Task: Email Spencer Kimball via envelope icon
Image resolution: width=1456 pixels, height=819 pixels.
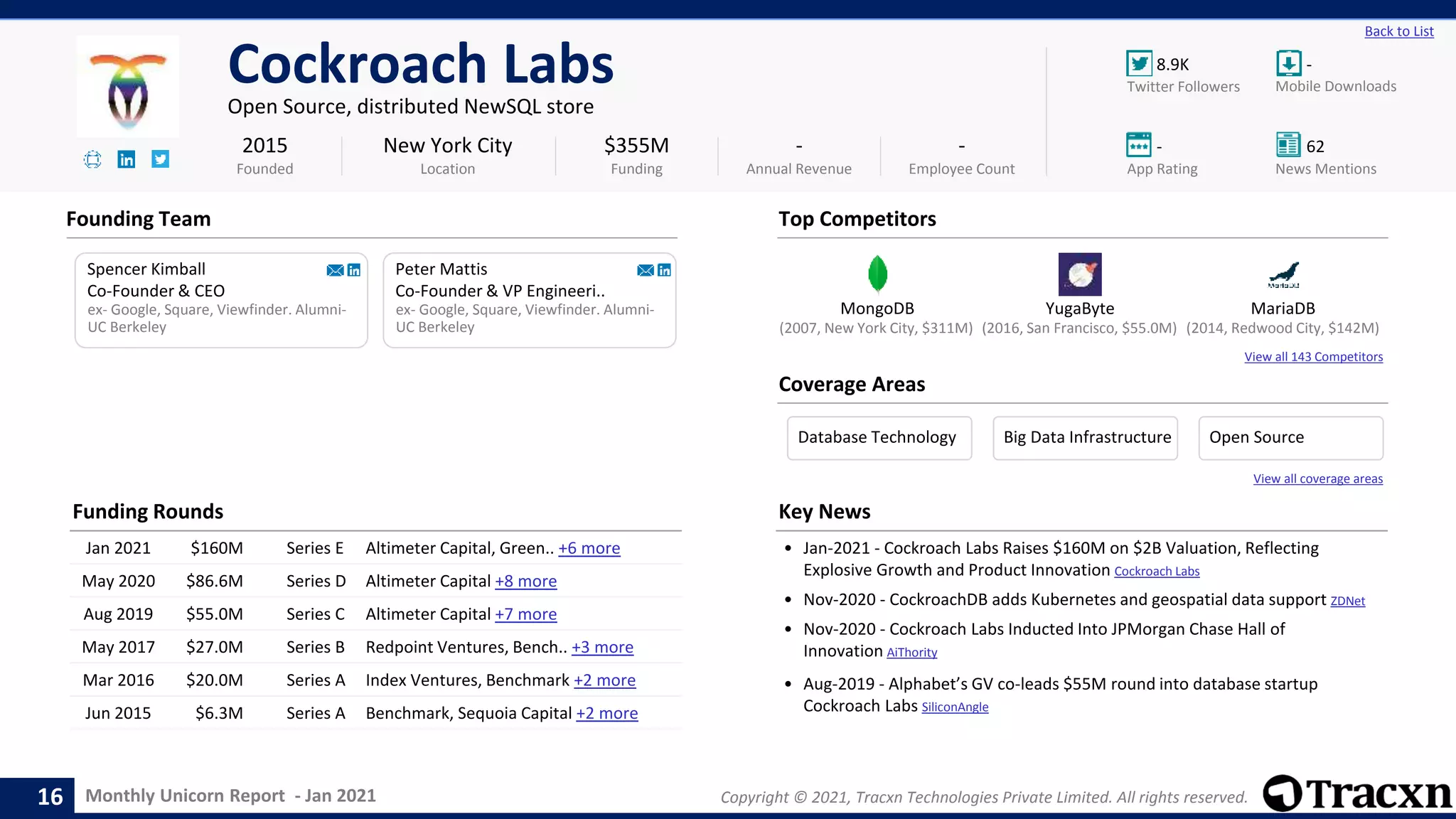Action: point(335,270)
